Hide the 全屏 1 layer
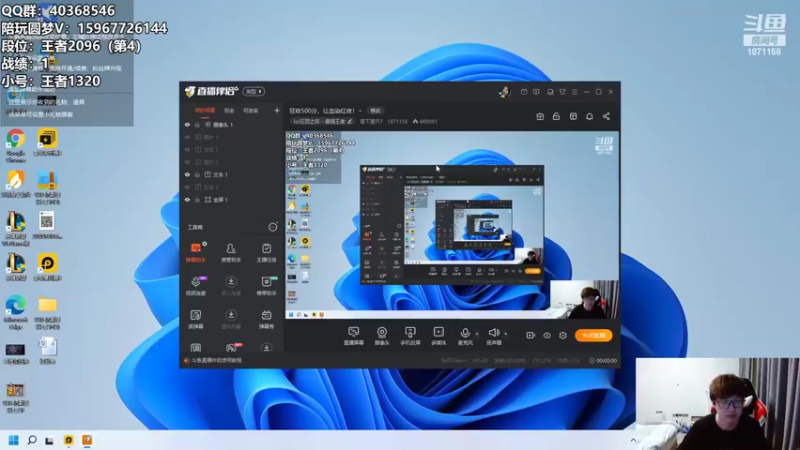Image resolution: width=800 pixels, height=450 pixels. pyautogui.click(x=187, y=200)
